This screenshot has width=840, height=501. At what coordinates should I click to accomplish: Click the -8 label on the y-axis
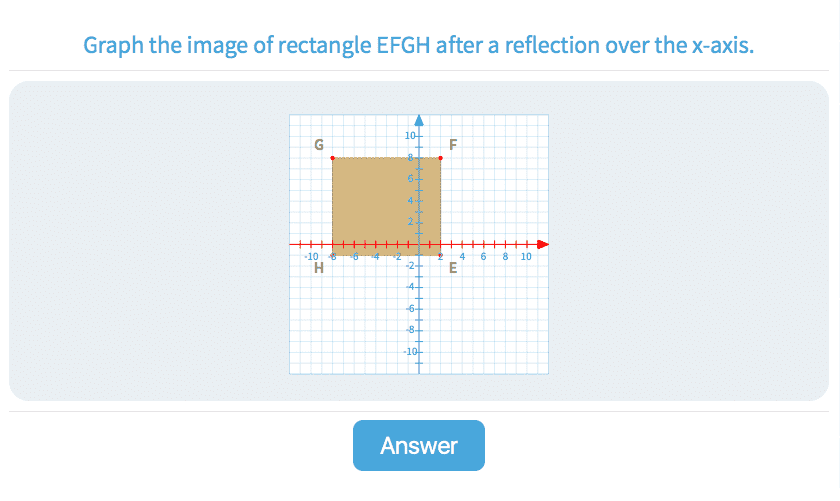(410, 330)
